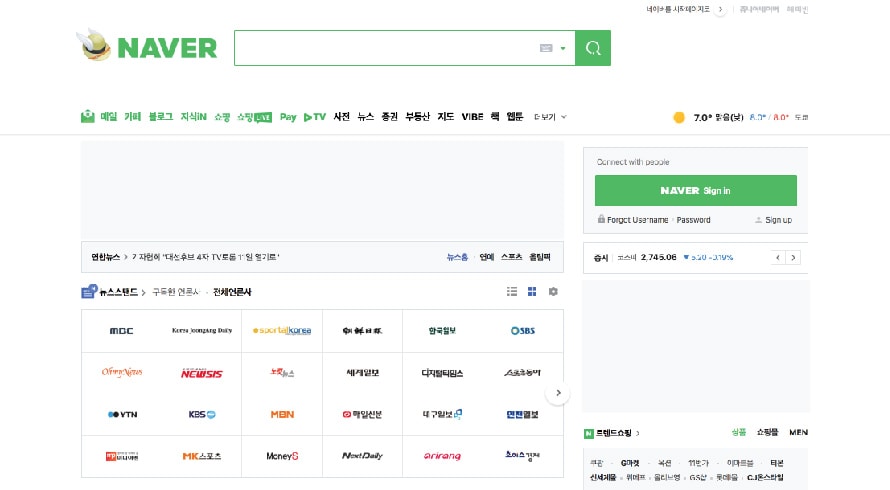Show the previous stock ticker item
Screen dimensions: 890x490
[778, 258]
